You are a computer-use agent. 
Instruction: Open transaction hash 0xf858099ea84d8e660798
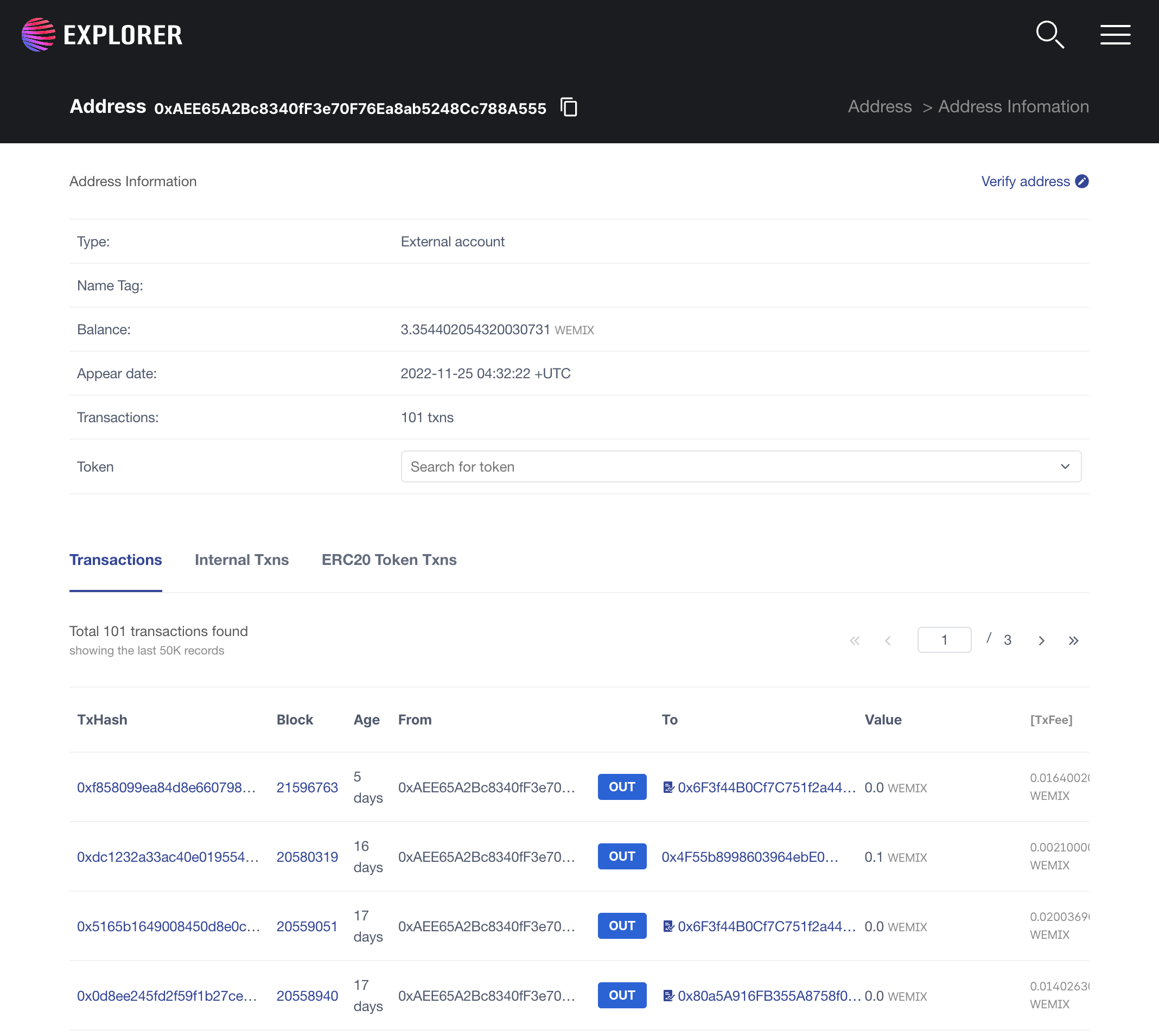(x=166, y=787)
